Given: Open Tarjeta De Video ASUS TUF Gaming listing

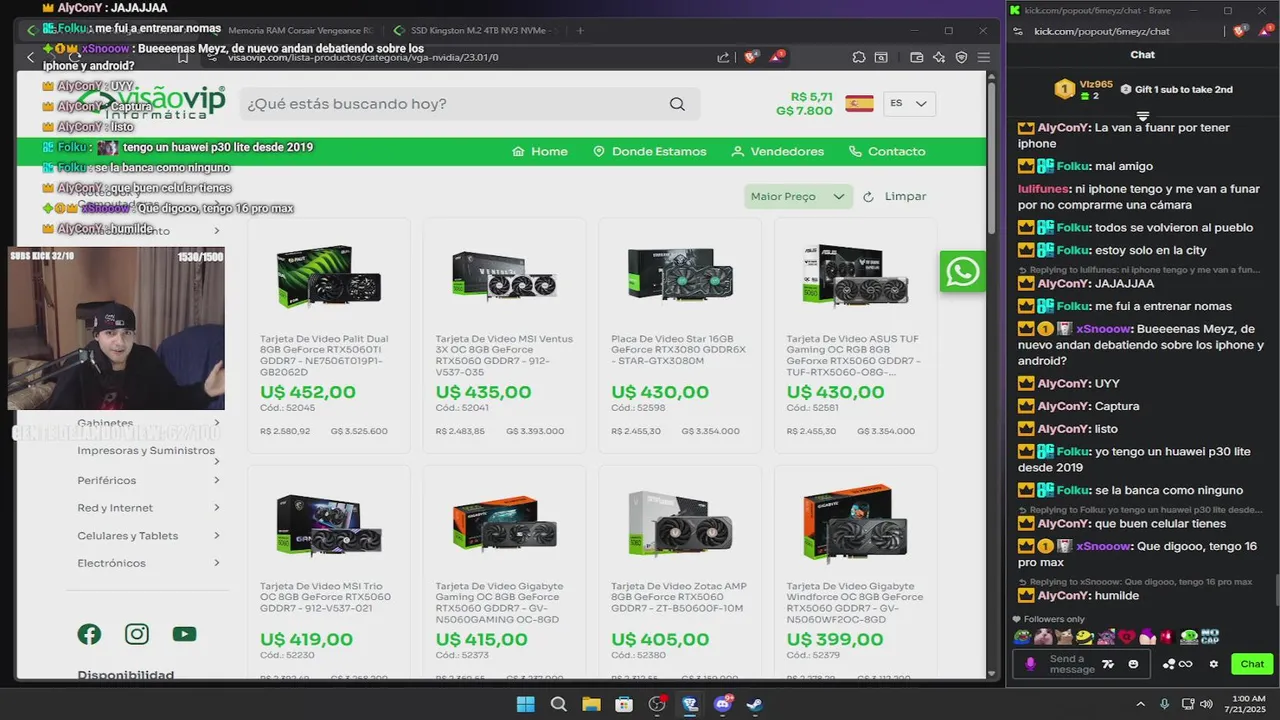Looking at the screenshot, I should [854, 355].
